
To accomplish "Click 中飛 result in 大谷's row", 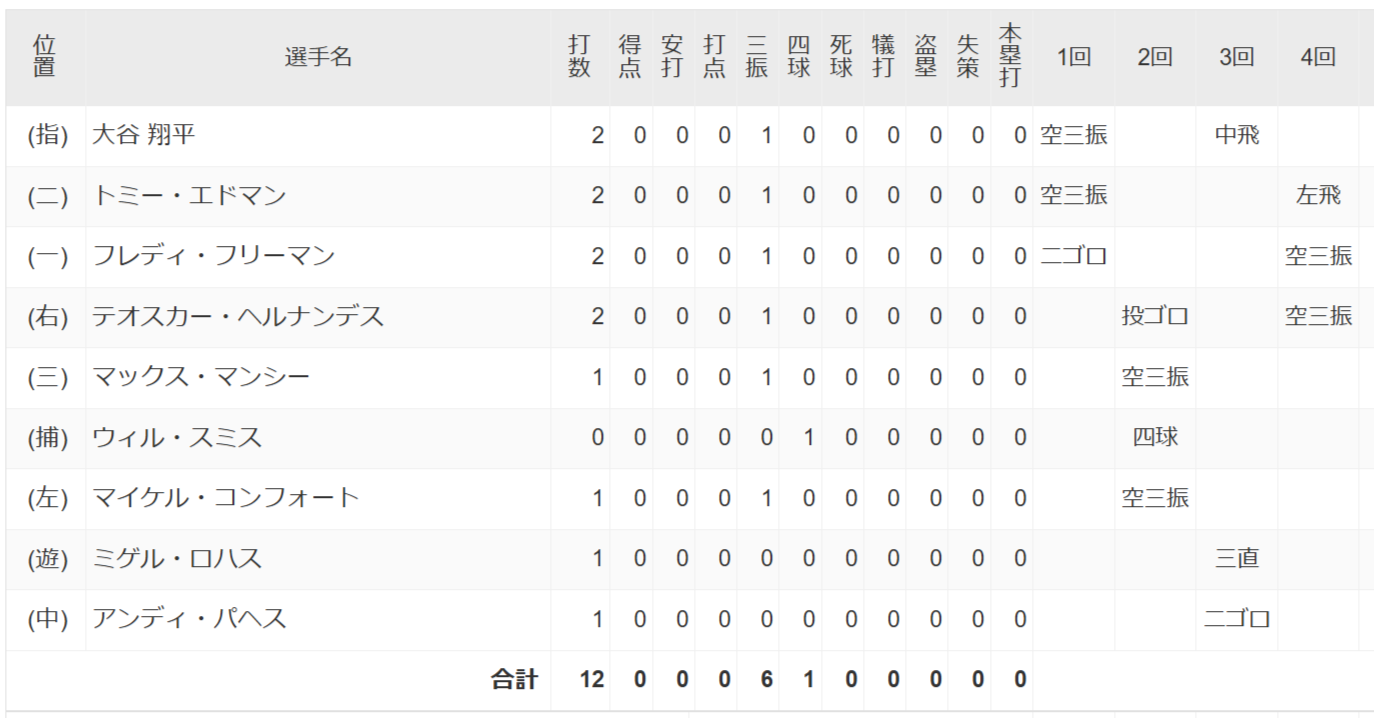I will pos(1236,135).
